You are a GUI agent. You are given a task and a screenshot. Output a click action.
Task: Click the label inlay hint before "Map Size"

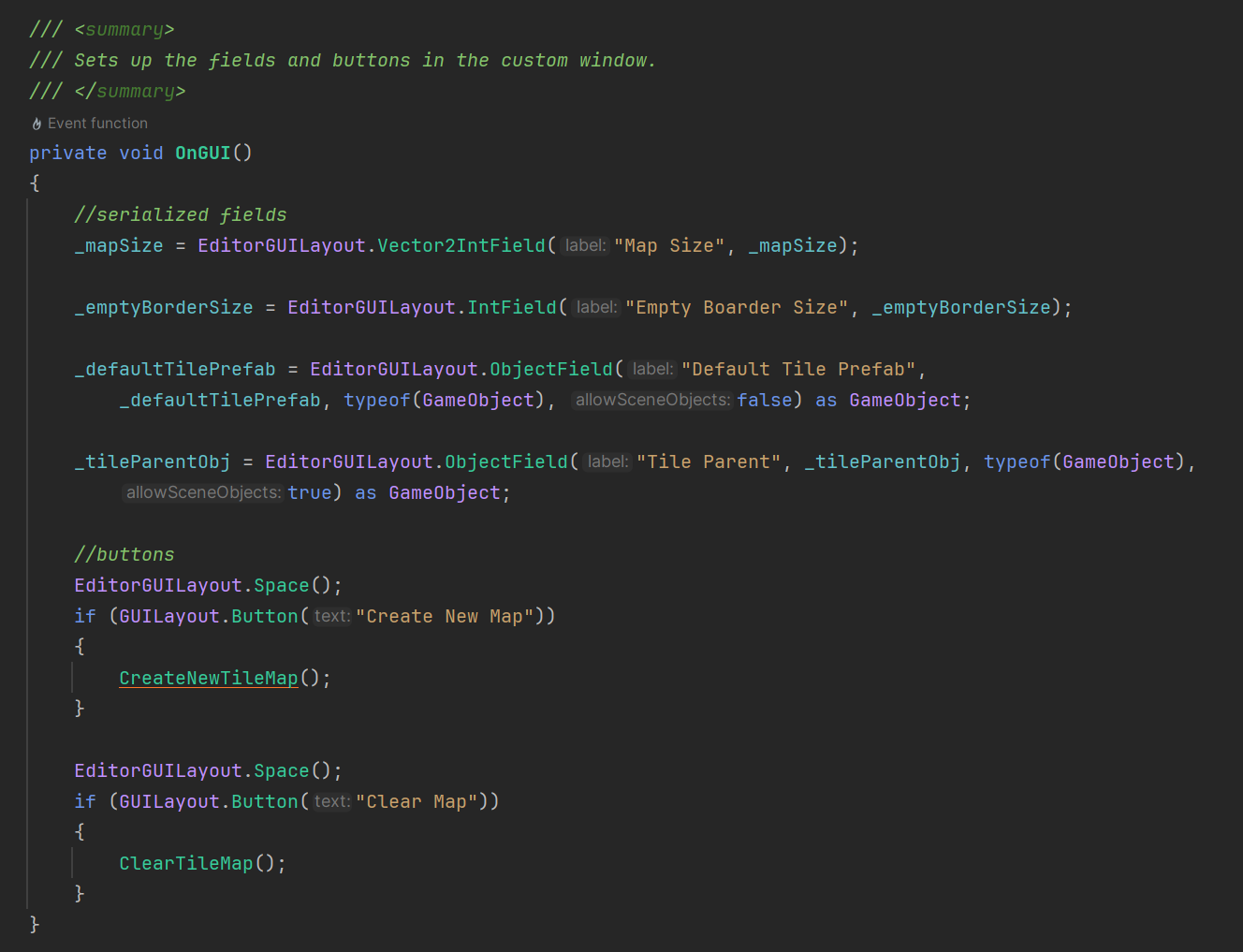click(584, 245)
